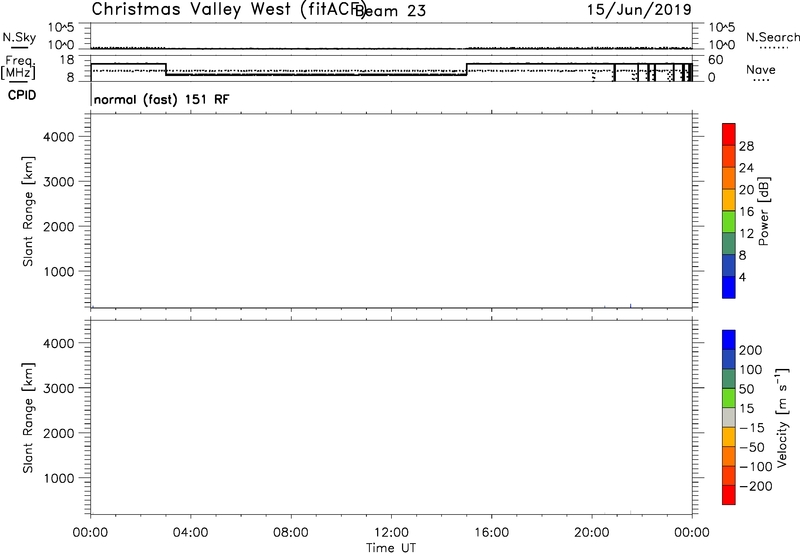
Task: Click the '18' frequency axis tick
Action: pos(67,60)
